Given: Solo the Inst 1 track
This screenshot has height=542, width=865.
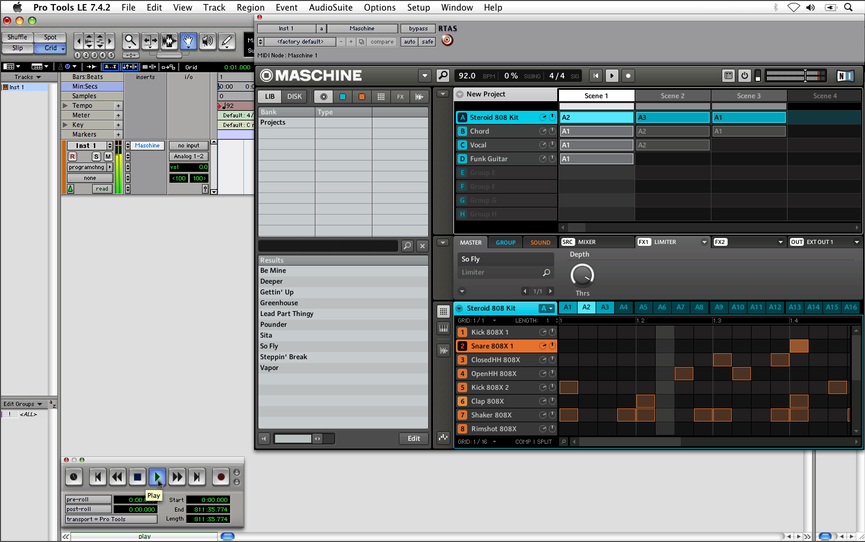Looking at the screenshot, I should coord(96,156).
